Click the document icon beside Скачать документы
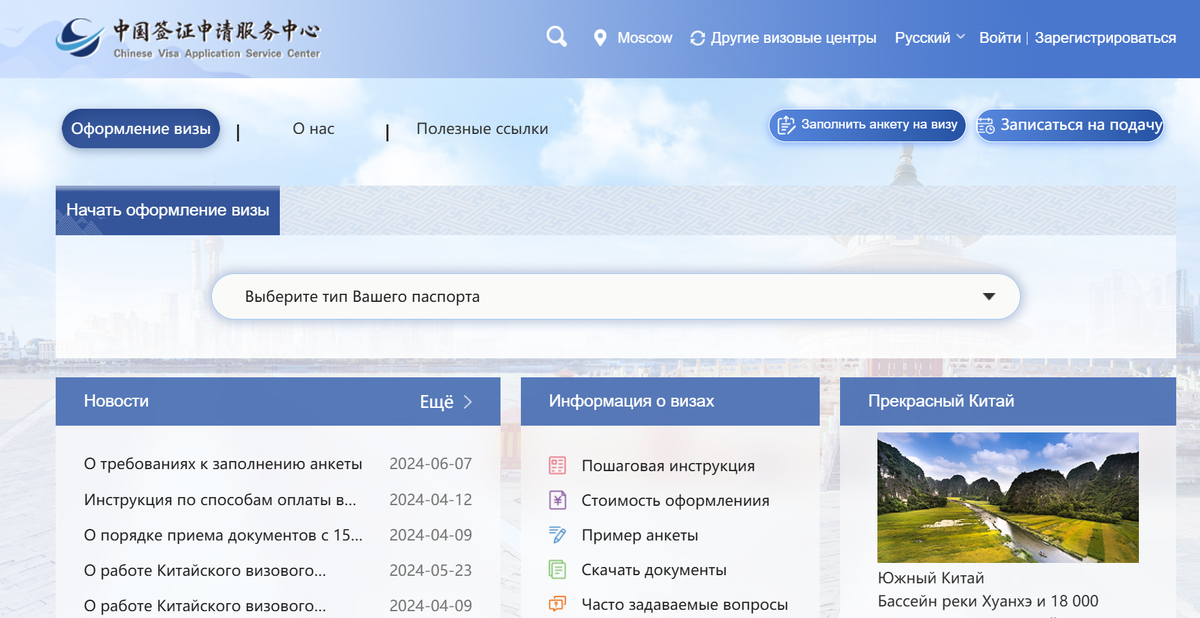This screenshot has height=618, width=1200. pos(558,570)
